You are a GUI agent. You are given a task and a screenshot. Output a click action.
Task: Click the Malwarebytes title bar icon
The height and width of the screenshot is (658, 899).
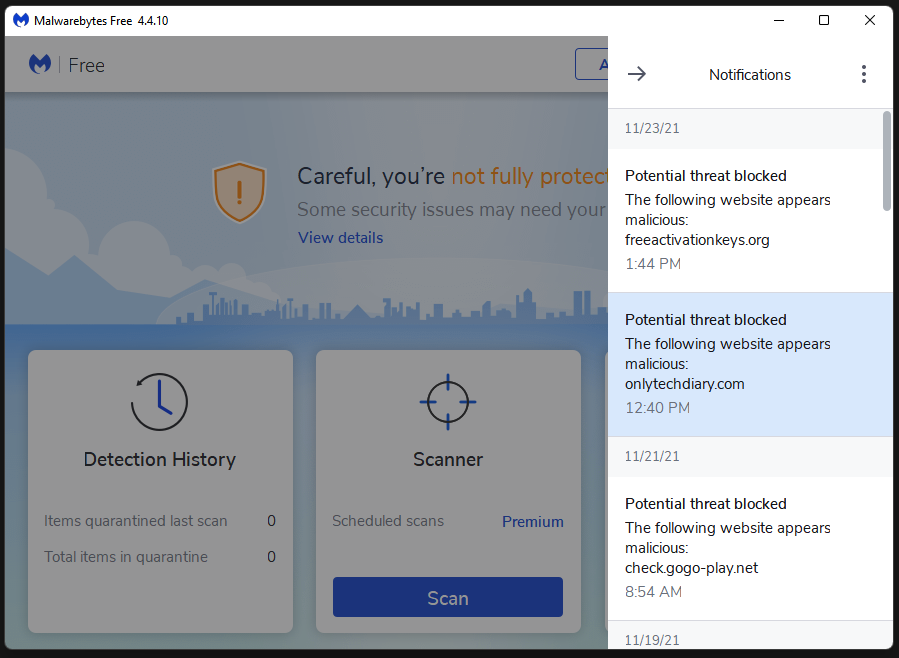click(x=21, y=21)
